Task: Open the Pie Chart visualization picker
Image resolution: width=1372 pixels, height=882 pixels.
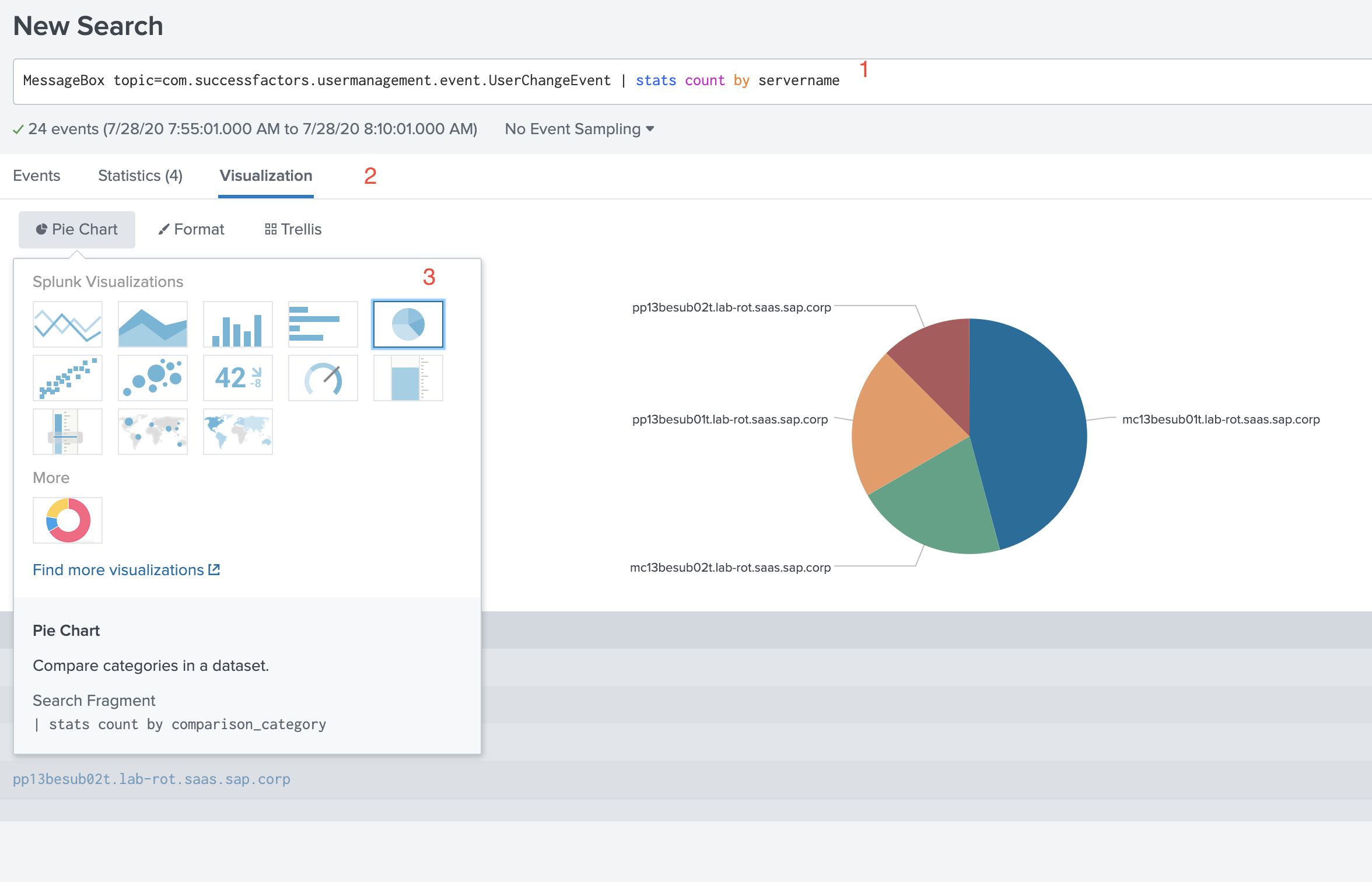Action: (77, 229)
